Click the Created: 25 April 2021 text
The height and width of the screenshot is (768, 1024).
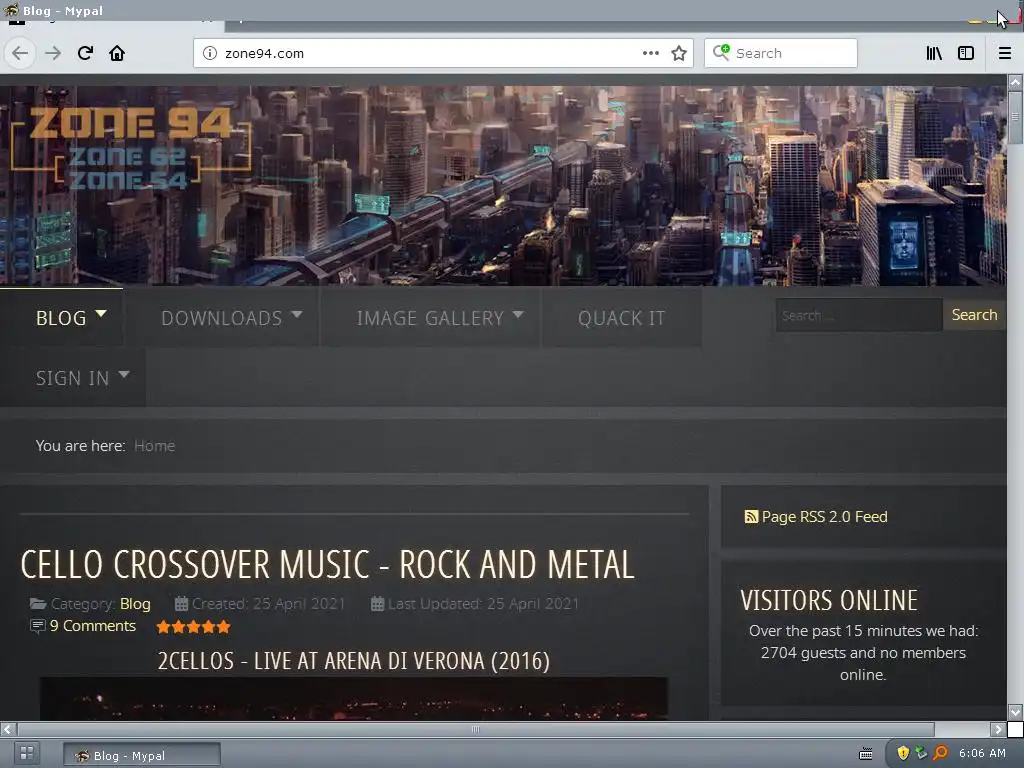pyautogui.click(x=268, y=603)
